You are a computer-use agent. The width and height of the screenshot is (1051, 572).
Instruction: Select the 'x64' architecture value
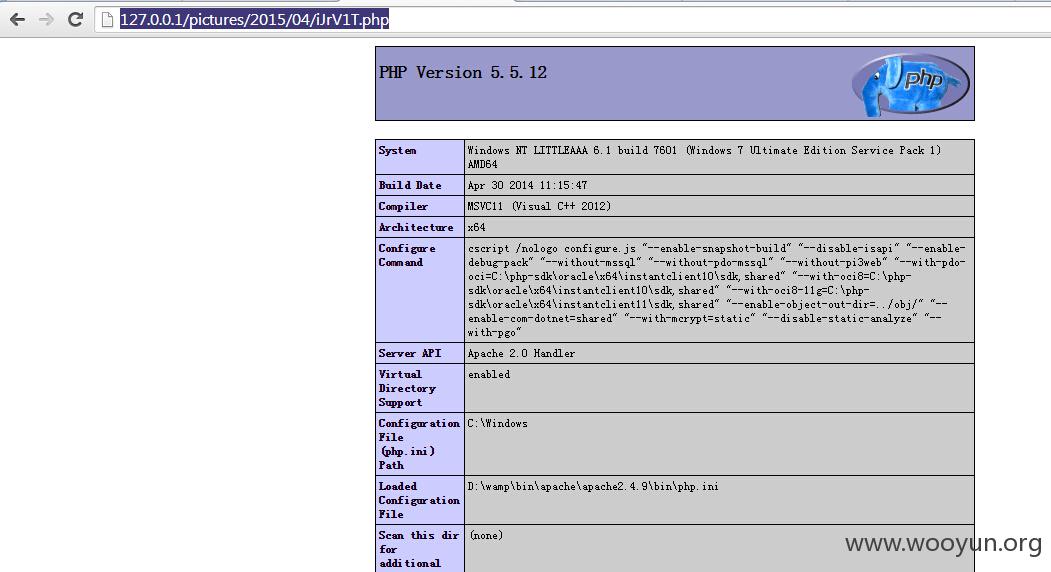[x=477, y=227]
